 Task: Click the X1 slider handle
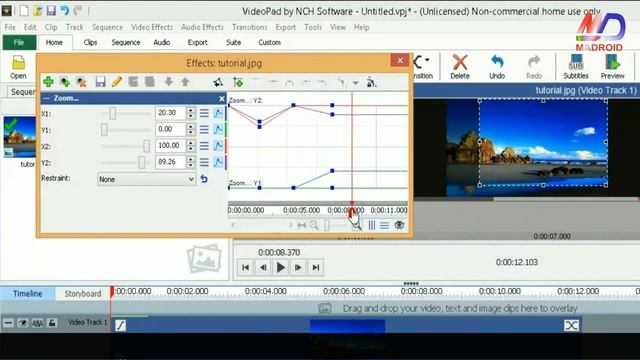113,113
